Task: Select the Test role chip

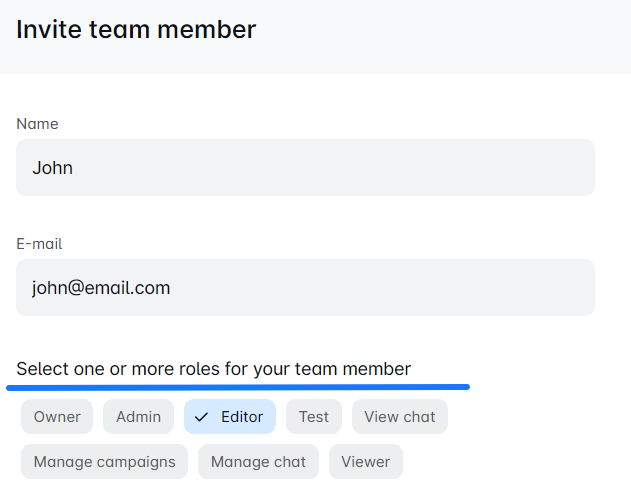Action: point(314,417)
